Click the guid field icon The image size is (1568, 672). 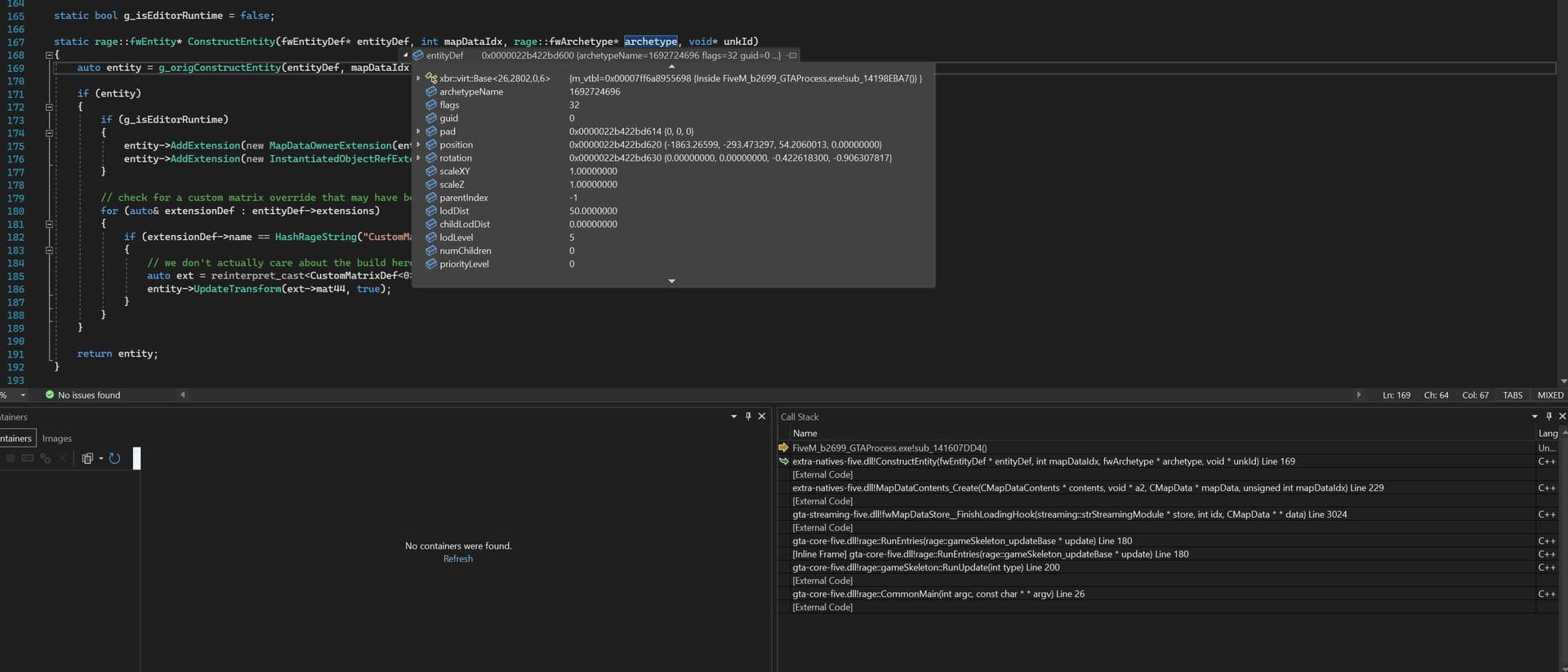(x=431, y=118)
